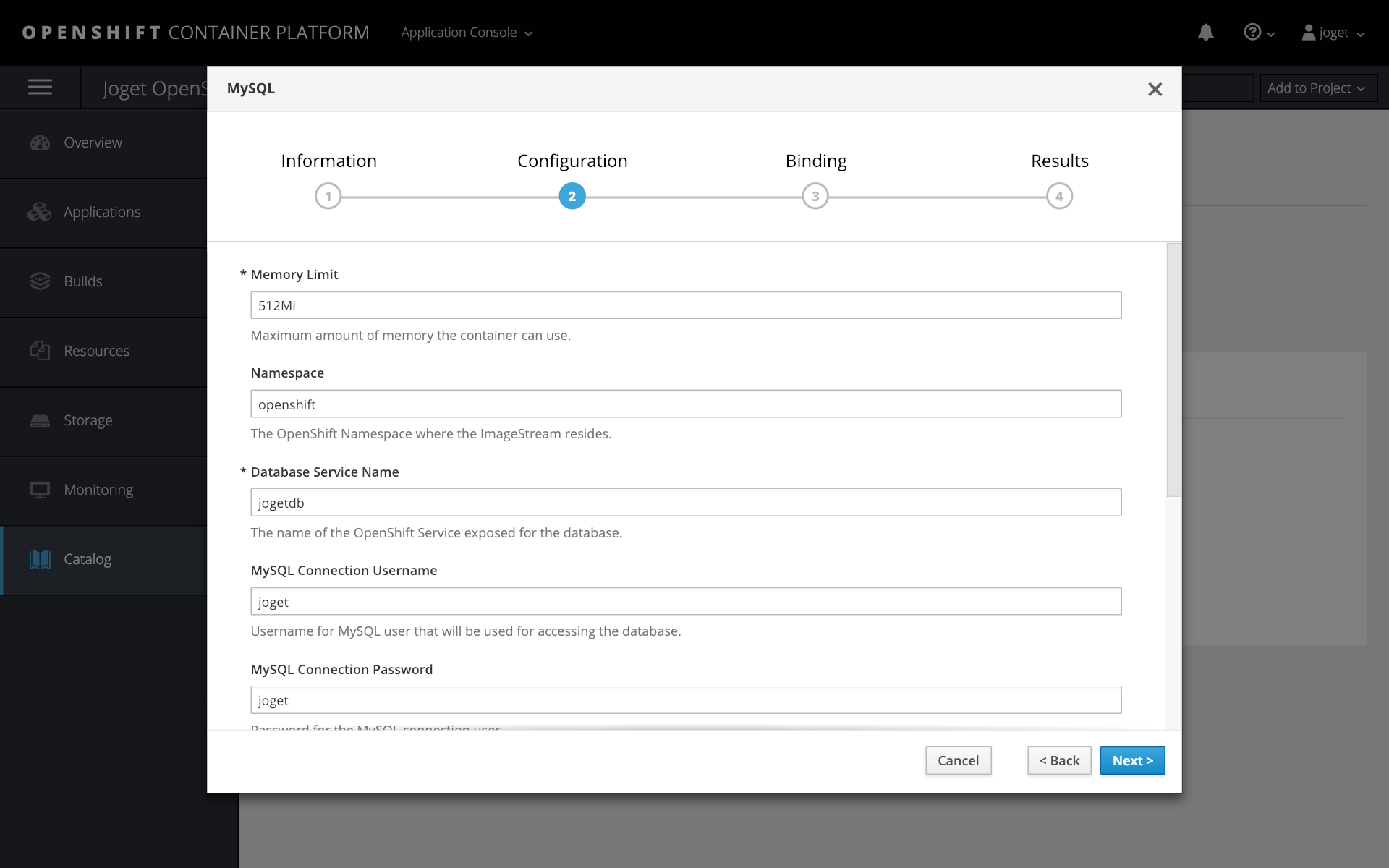Click the dialog vertical scrollbar

coord(1173,370)
